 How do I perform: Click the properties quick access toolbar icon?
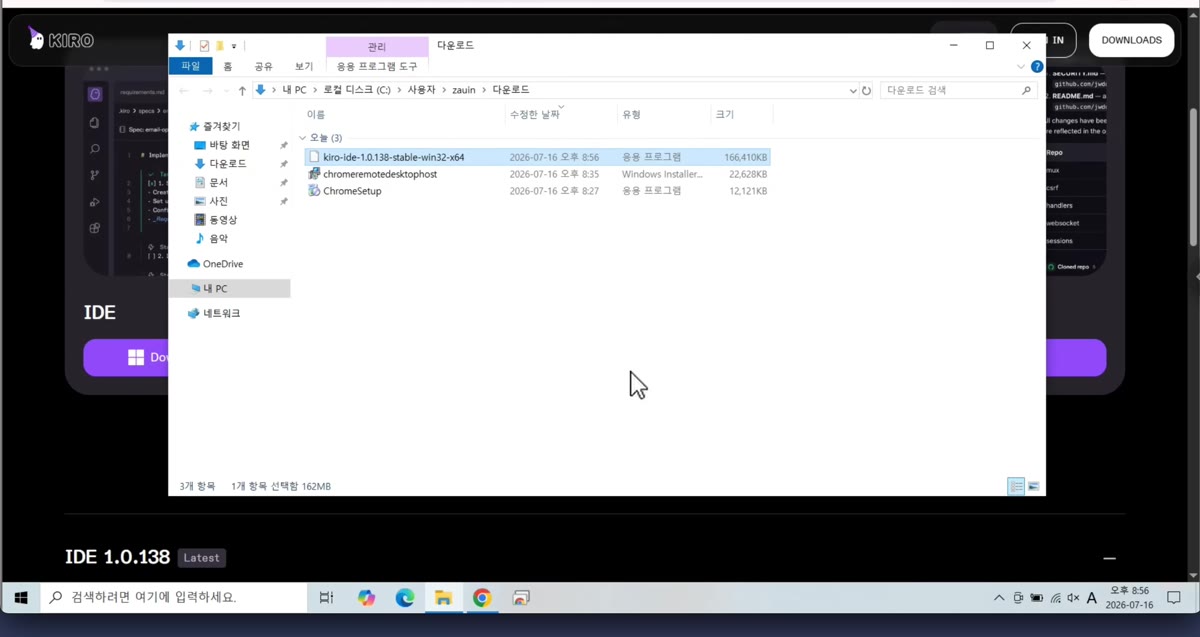point(204,46)
